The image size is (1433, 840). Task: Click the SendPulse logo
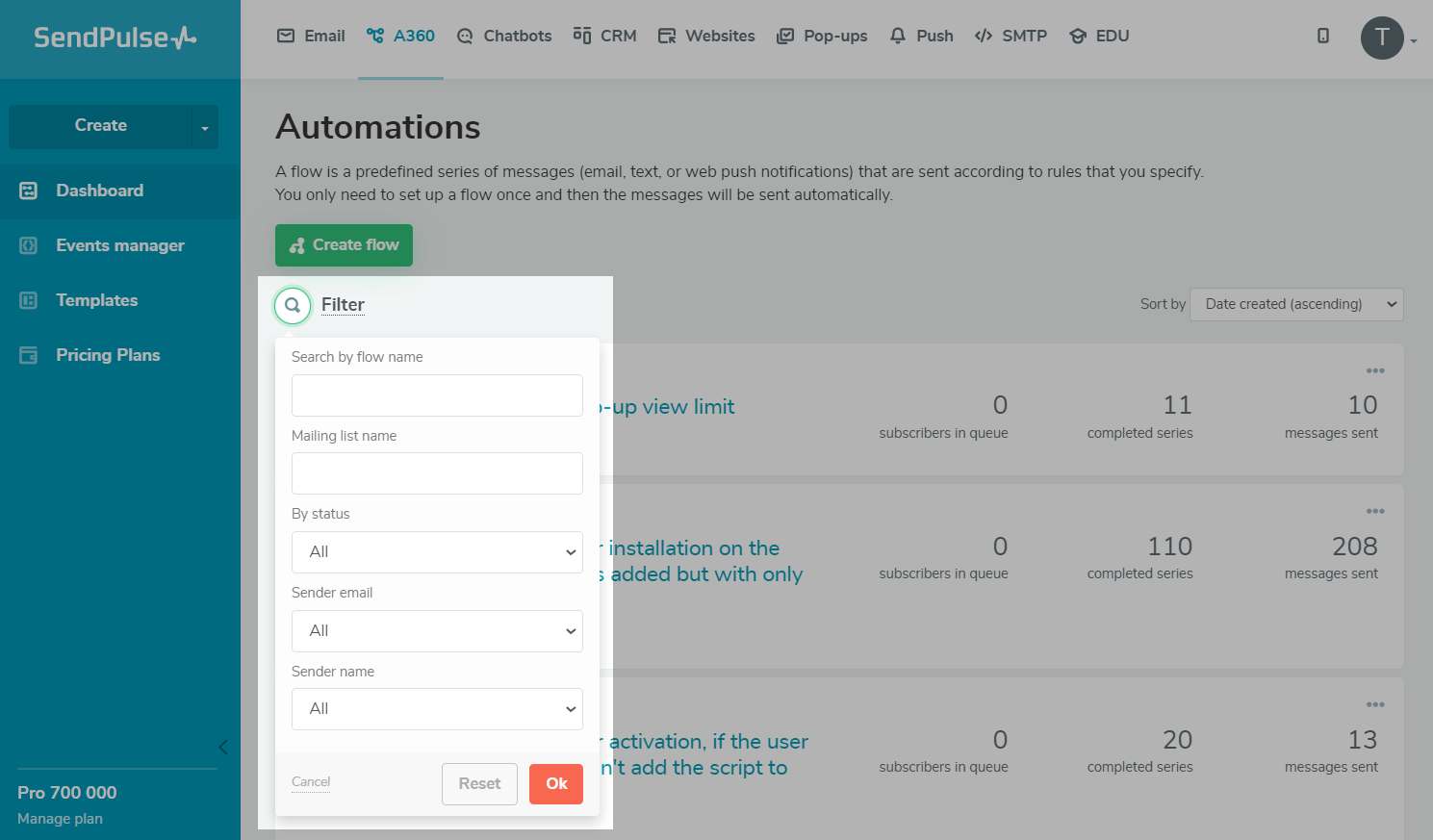[115, 38]
